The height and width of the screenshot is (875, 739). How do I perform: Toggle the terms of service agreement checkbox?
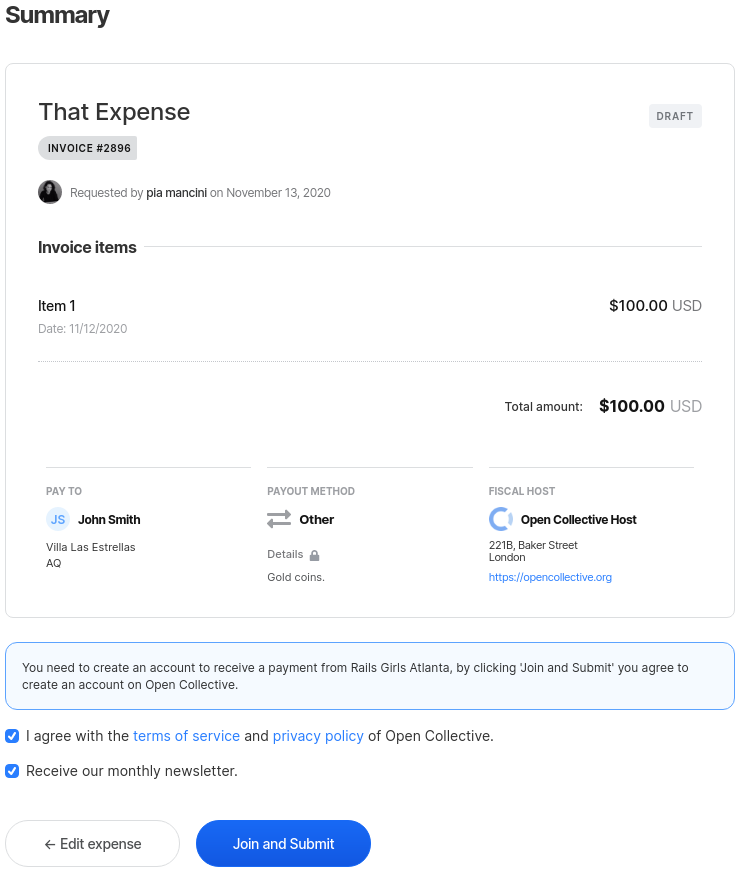pyautogui.click(x=12, y=736)
